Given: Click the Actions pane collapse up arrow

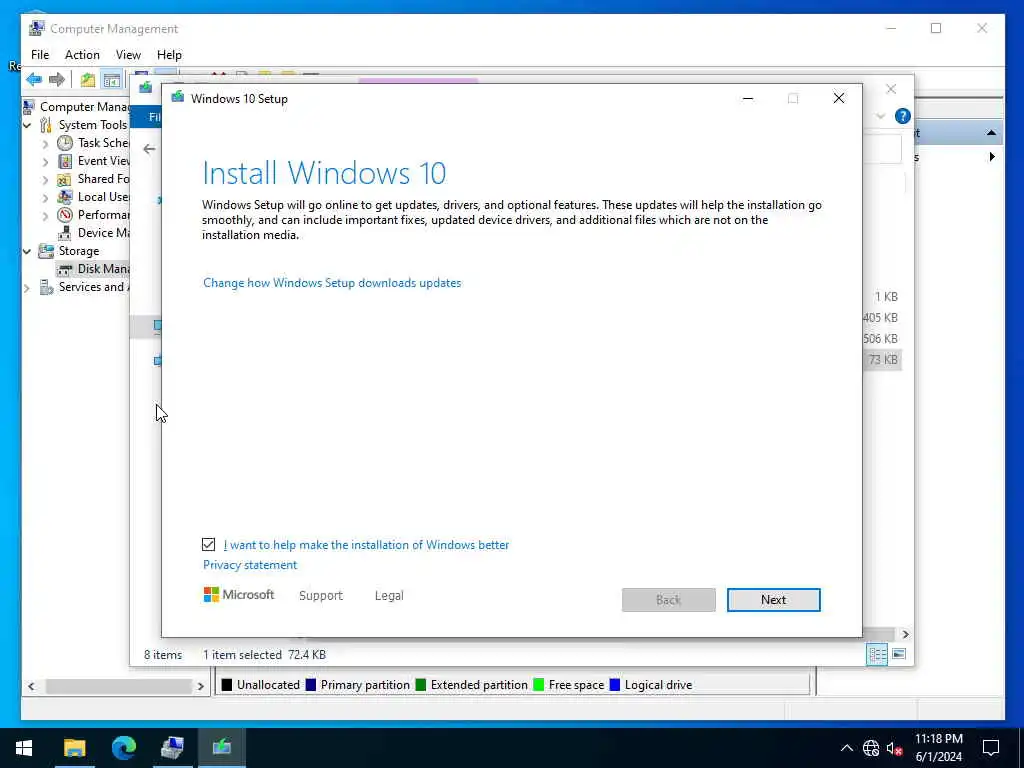Looking at the screenshot, I should 991,133.
